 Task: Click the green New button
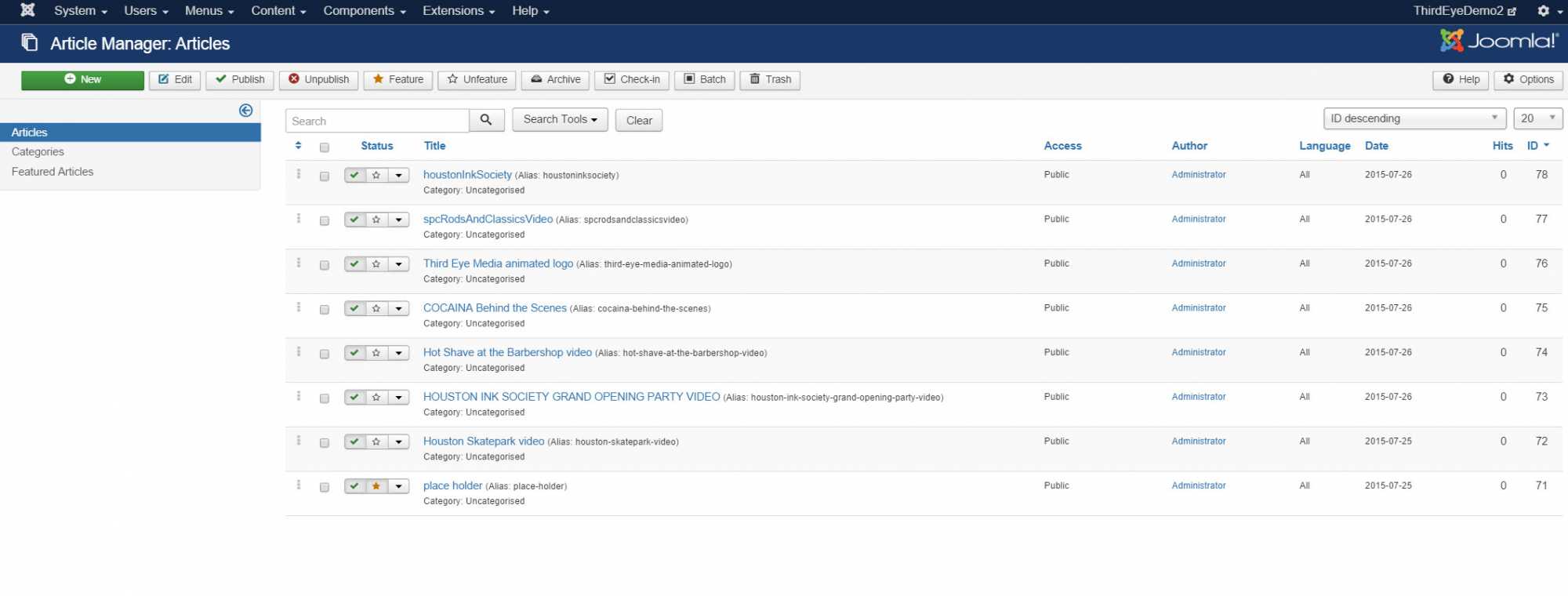coord(82,80)
